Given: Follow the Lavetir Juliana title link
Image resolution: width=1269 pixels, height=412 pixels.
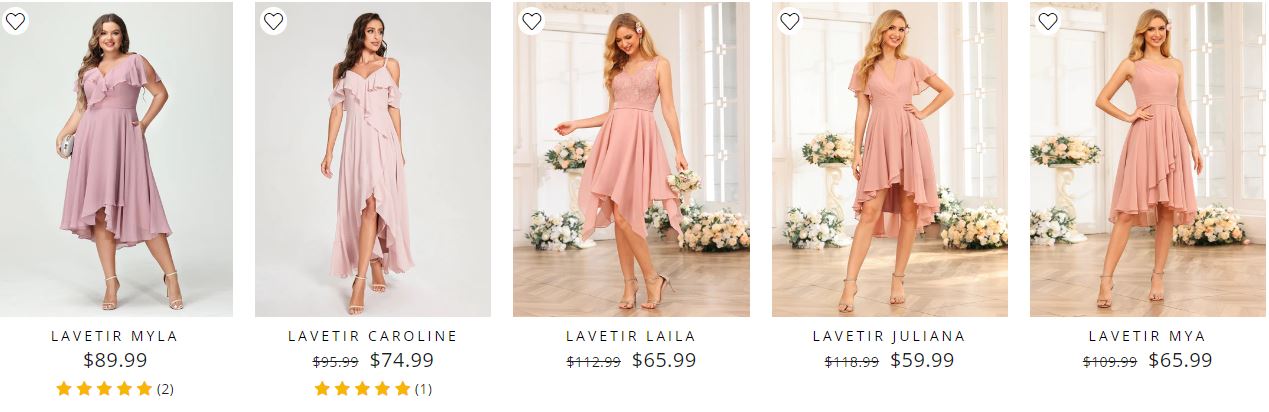Looking at the screenshot, I should 889,336.
